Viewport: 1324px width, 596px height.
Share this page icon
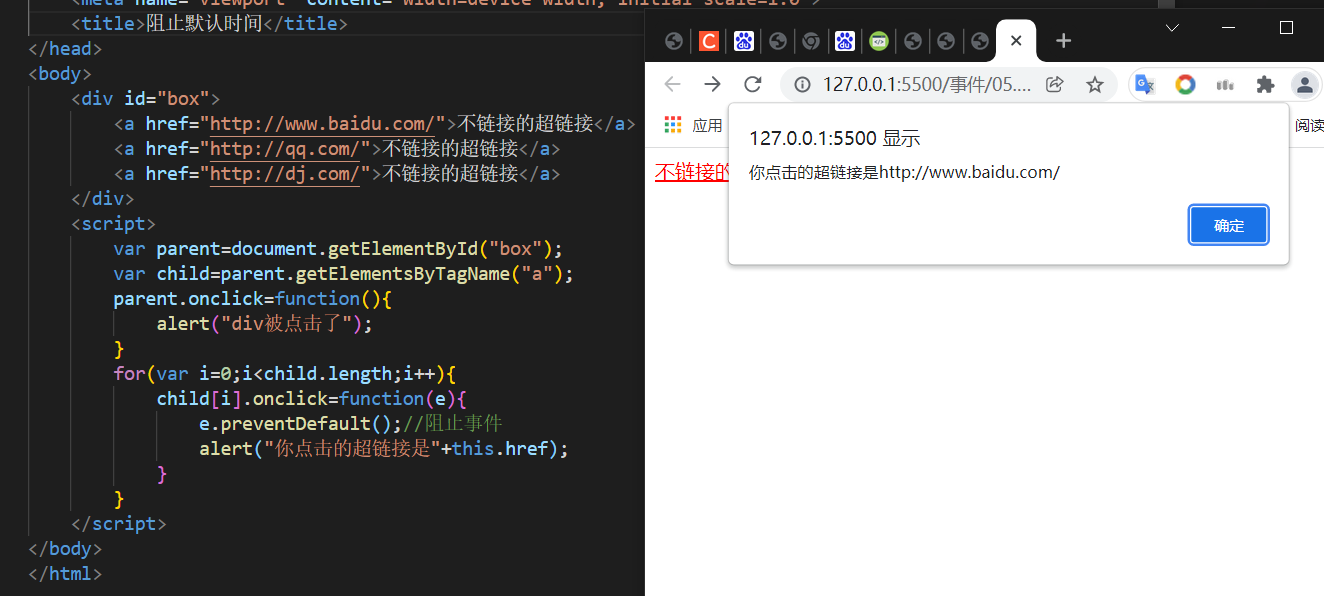coord(1054,85)
